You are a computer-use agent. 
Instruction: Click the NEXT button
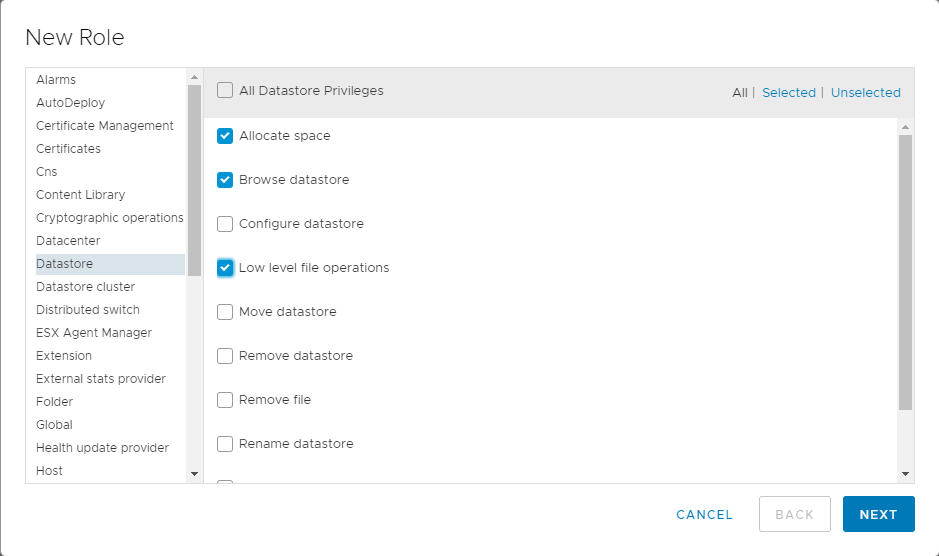pos(878,514)
